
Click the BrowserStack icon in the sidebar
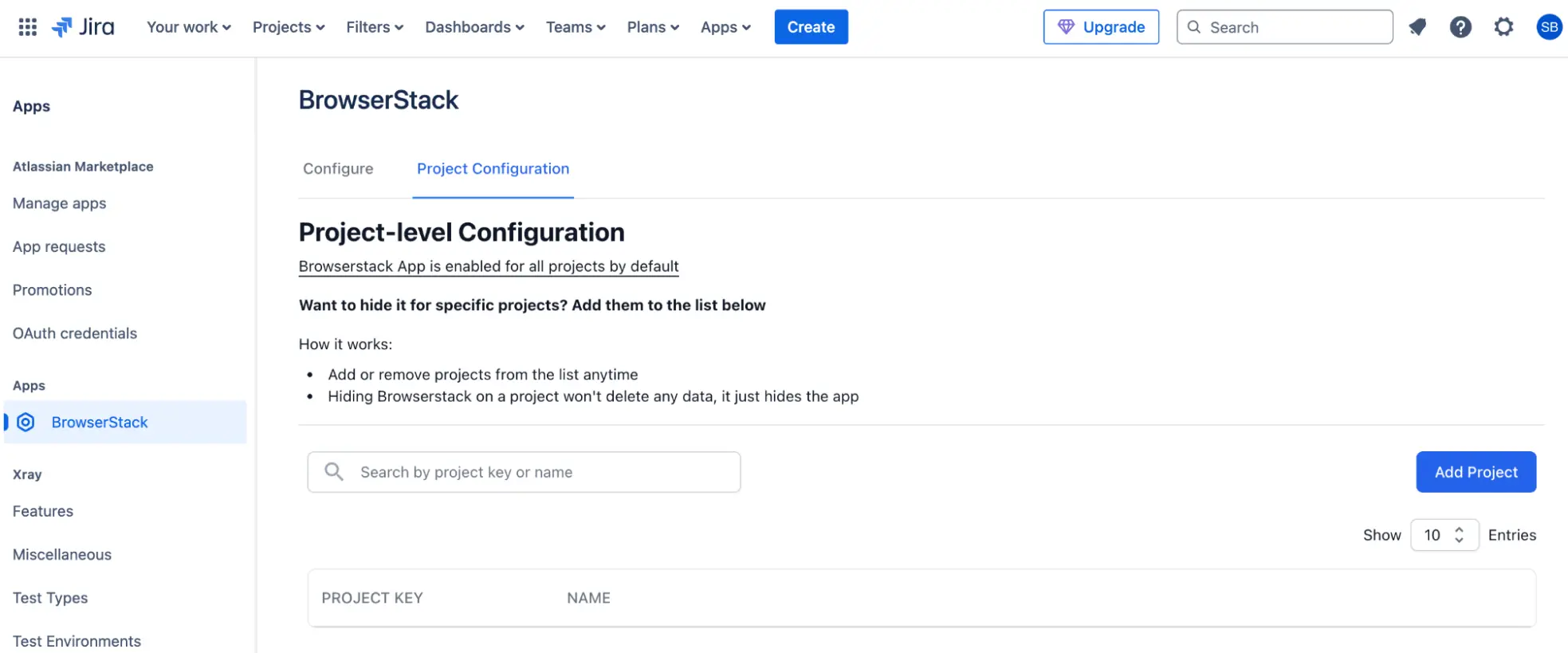point(26,423)
